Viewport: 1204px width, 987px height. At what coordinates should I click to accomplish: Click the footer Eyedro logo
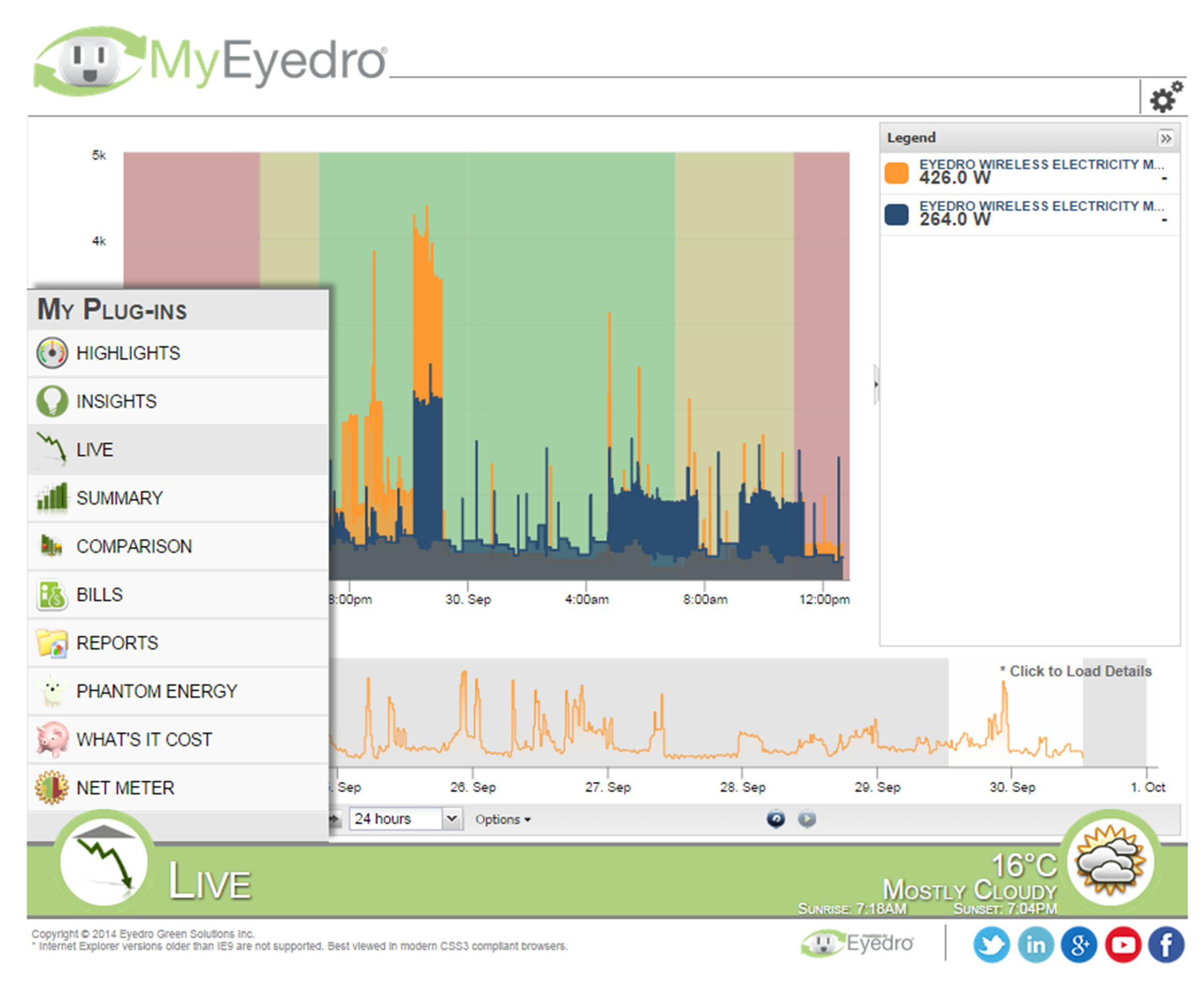pos(857,943)
